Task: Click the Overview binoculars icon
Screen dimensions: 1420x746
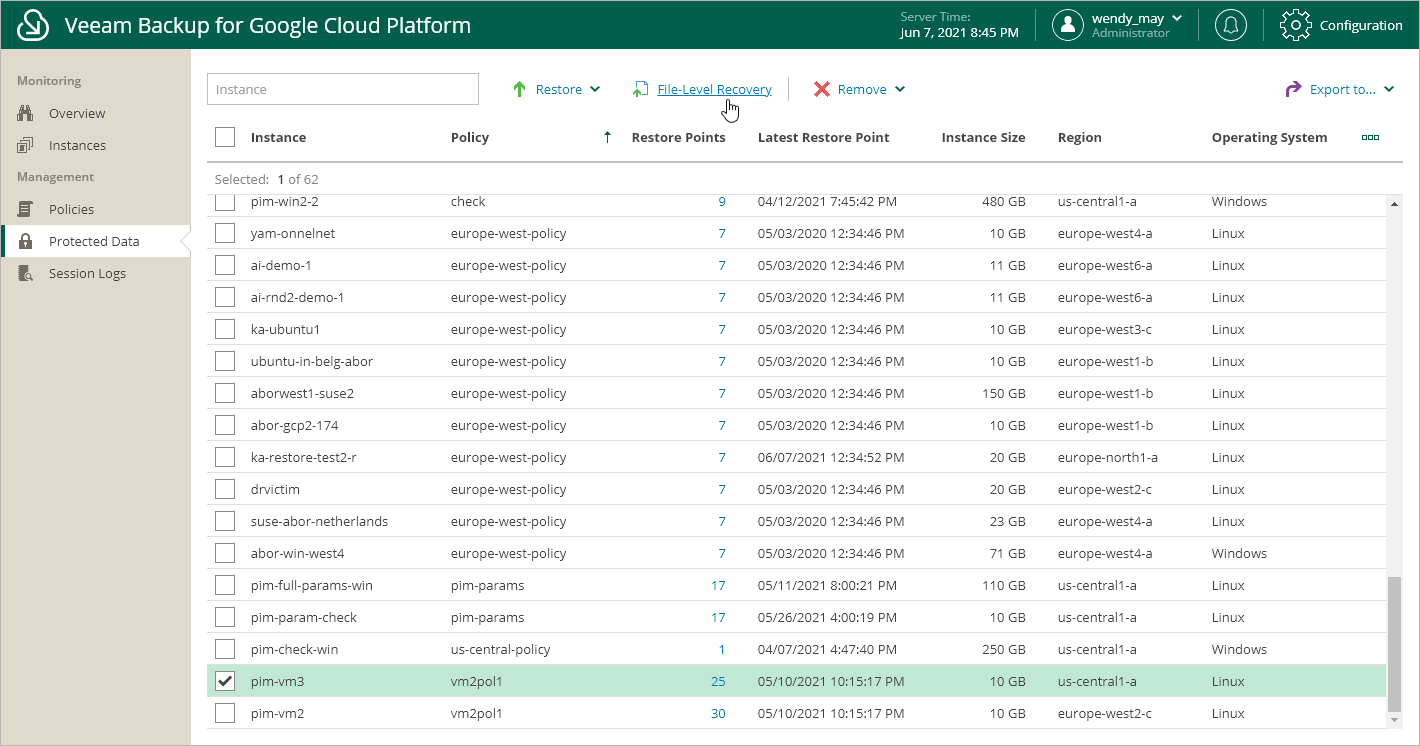Action: tap(26, 113)
